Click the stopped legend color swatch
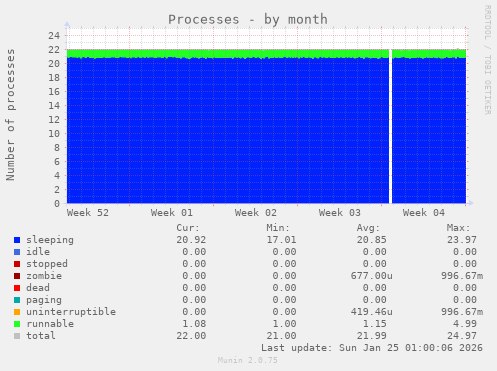 [17, 264]
